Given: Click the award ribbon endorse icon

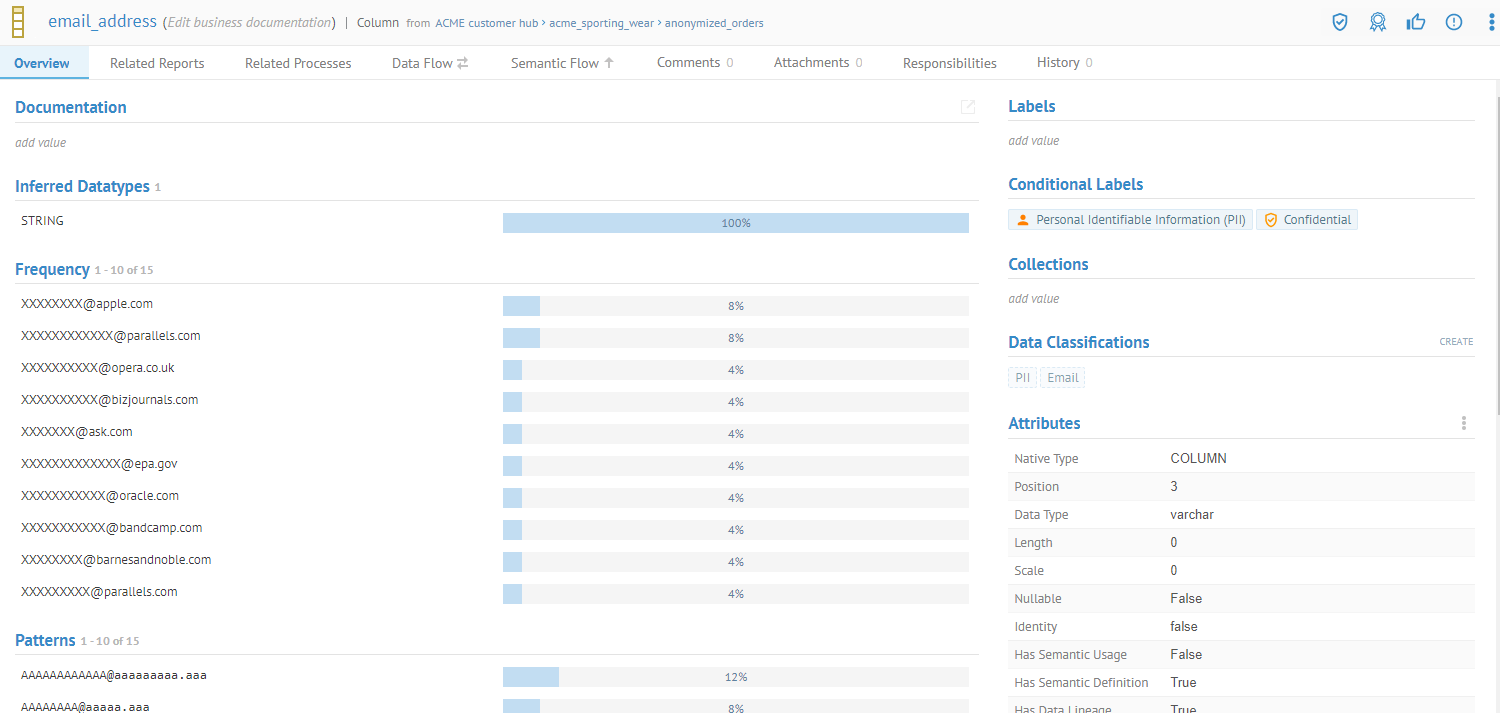Looking at the screenshot, I should (1378, 22).
